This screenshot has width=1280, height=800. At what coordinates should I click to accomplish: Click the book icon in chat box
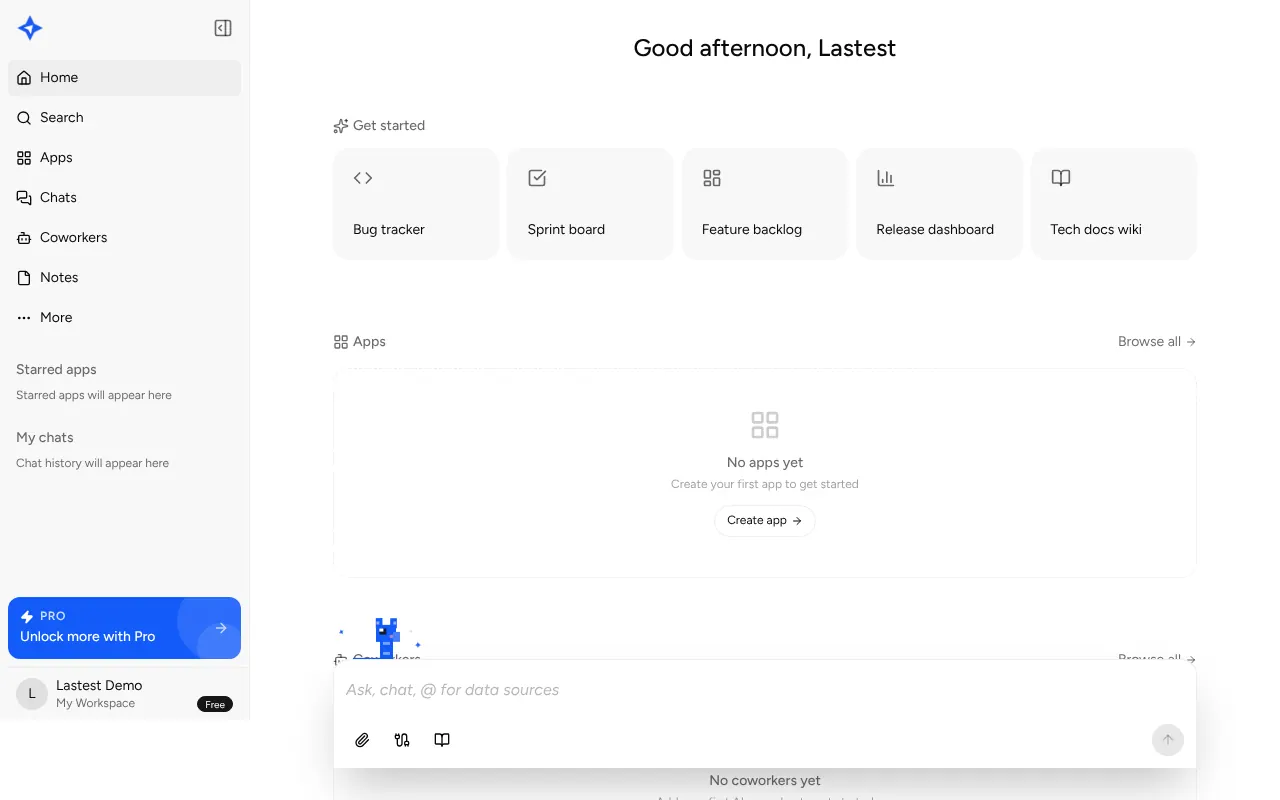coord(442,740)
